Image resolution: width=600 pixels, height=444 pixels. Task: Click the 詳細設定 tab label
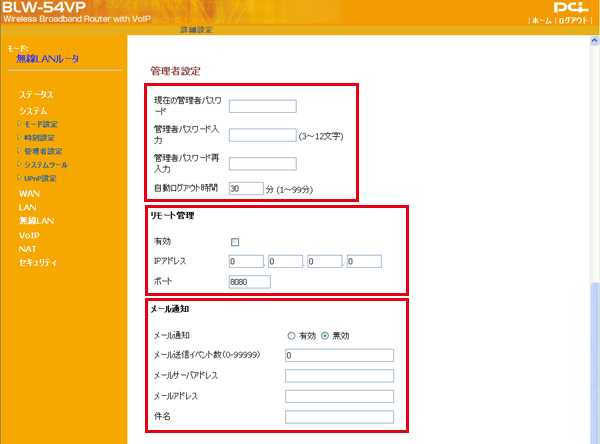(x=197, y=30)
